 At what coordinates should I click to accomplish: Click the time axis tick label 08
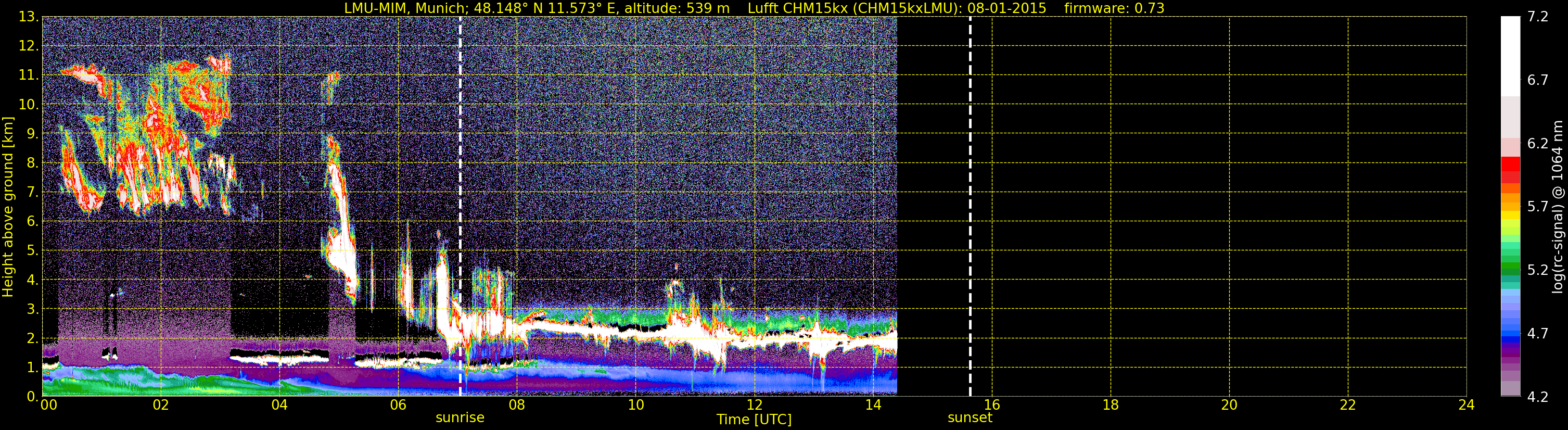517,405
